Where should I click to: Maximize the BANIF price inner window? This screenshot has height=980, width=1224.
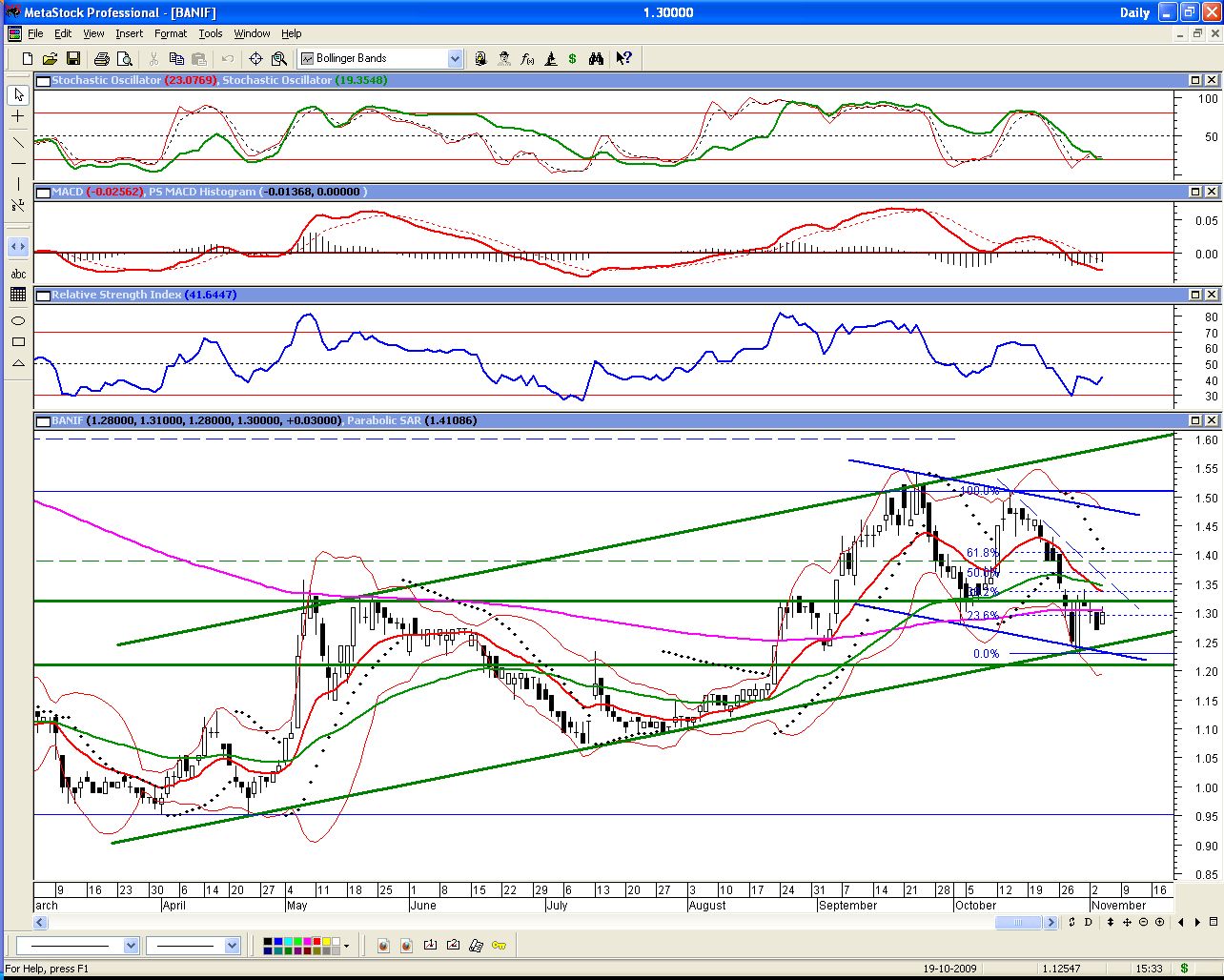[1195, 420]
